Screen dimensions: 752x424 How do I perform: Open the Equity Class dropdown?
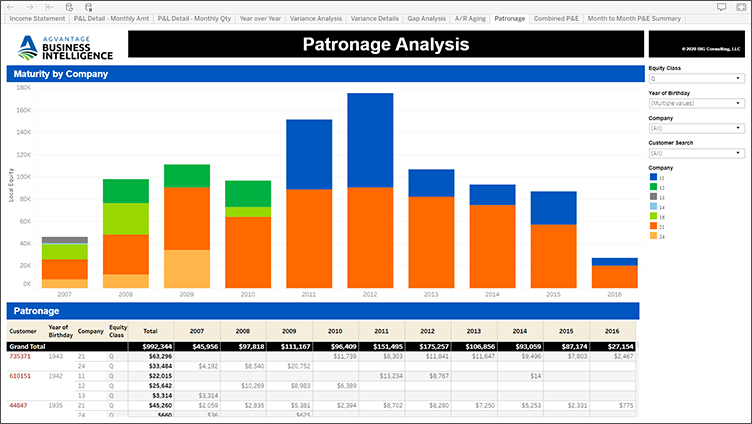click(695, 78)
